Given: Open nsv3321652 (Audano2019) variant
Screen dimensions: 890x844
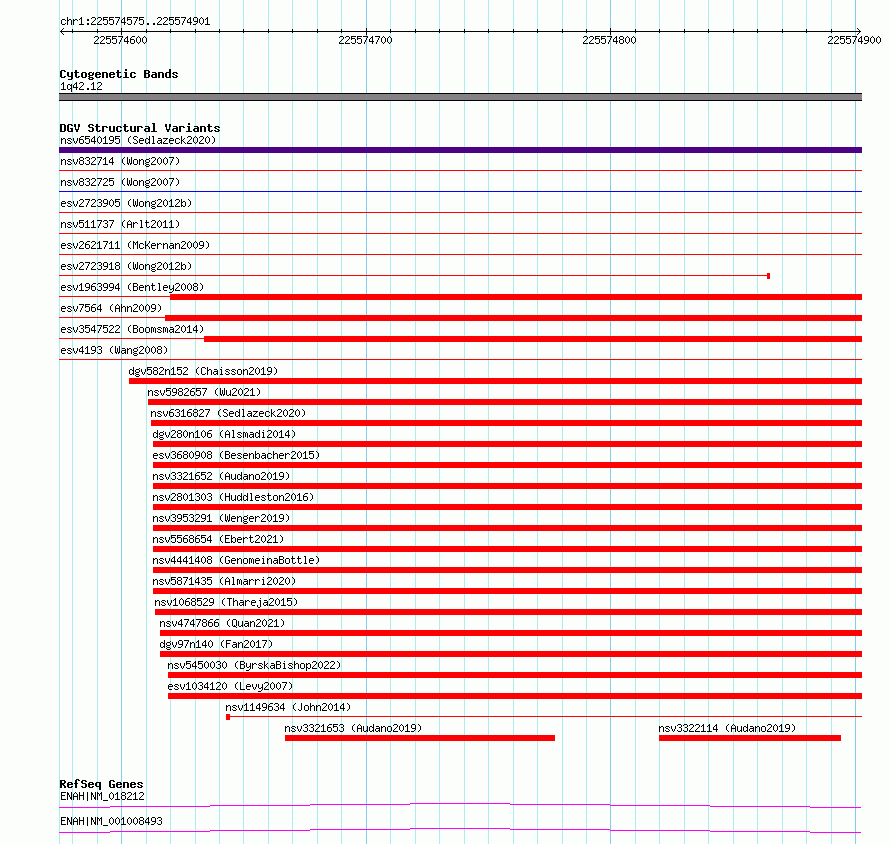Looking at the screenshot, I should pos(221,476).
